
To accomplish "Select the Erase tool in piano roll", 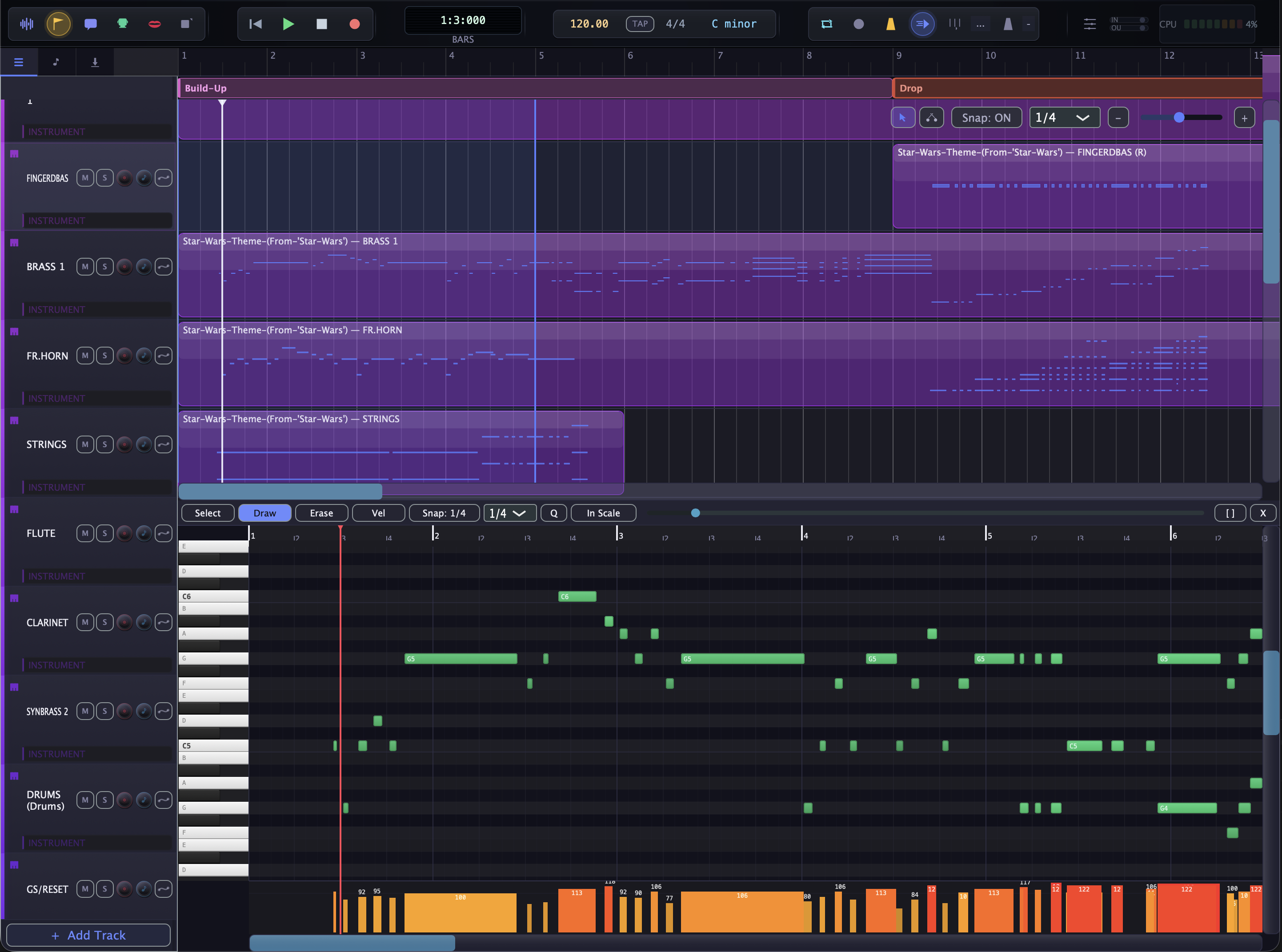I will (x=321, y=513).
